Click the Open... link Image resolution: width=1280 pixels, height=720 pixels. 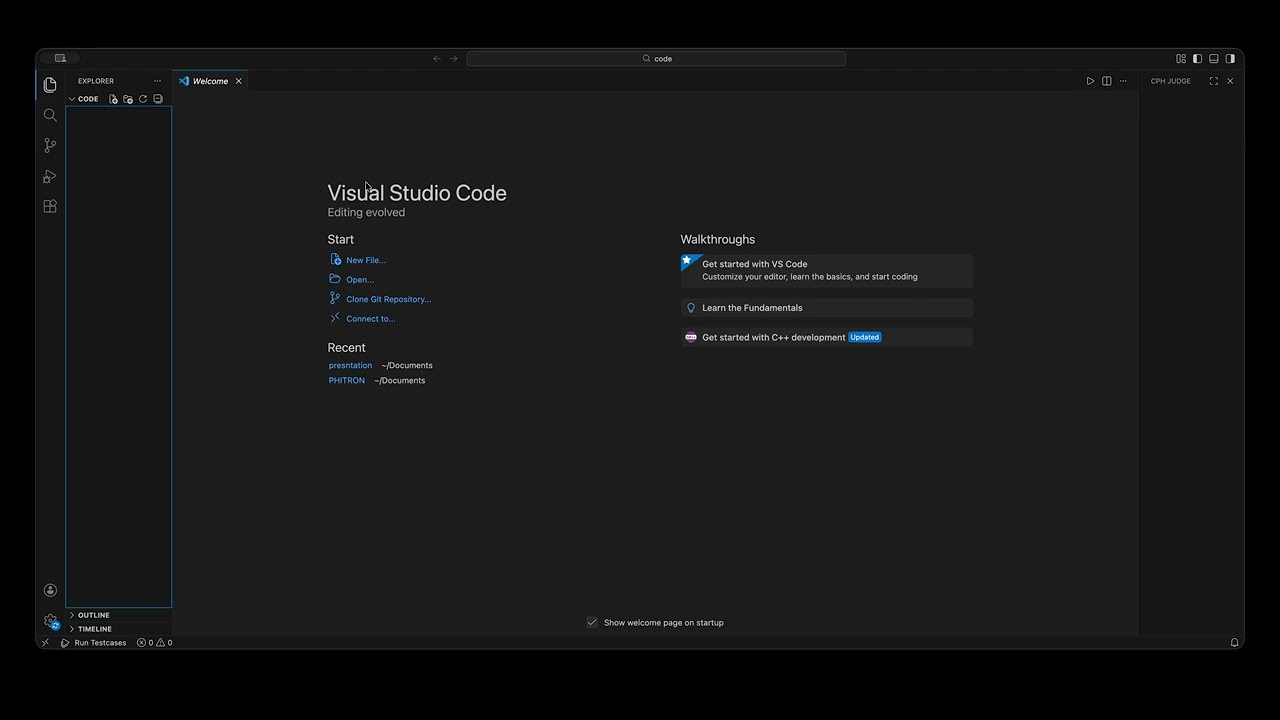click(x=360, y=280)
